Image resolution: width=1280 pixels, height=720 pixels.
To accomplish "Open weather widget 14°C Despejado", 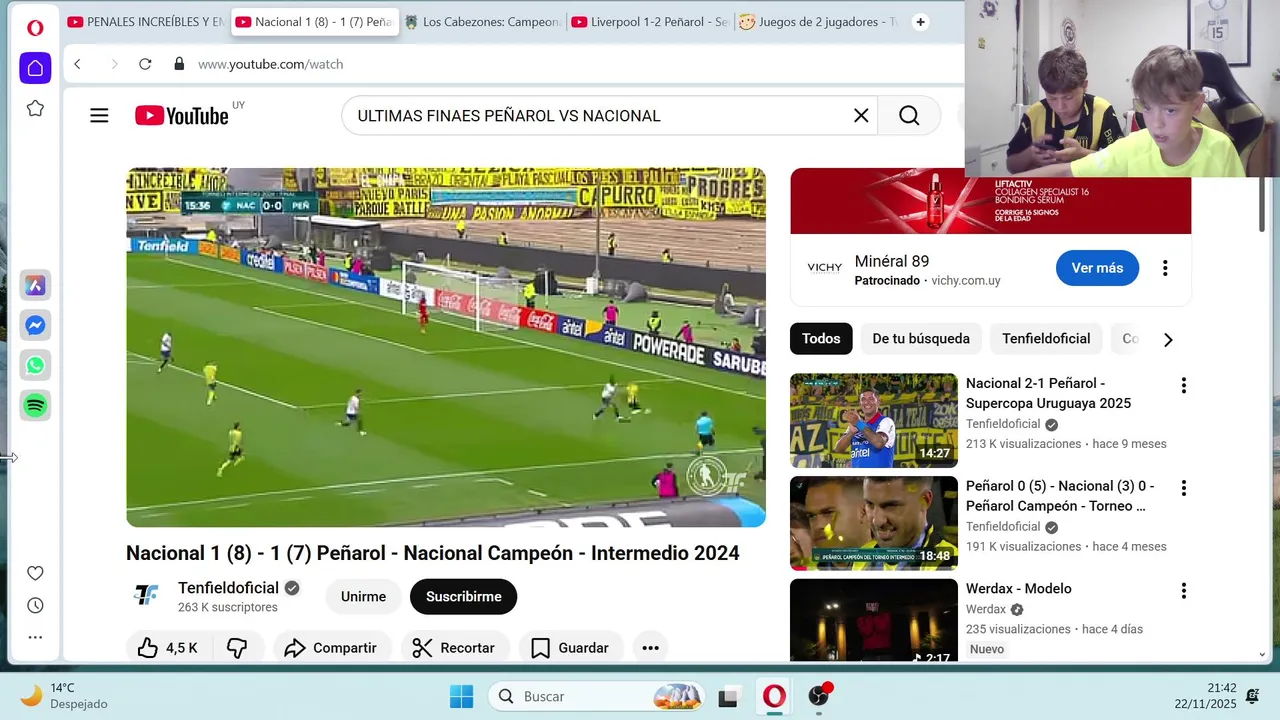I will [65, 696].
